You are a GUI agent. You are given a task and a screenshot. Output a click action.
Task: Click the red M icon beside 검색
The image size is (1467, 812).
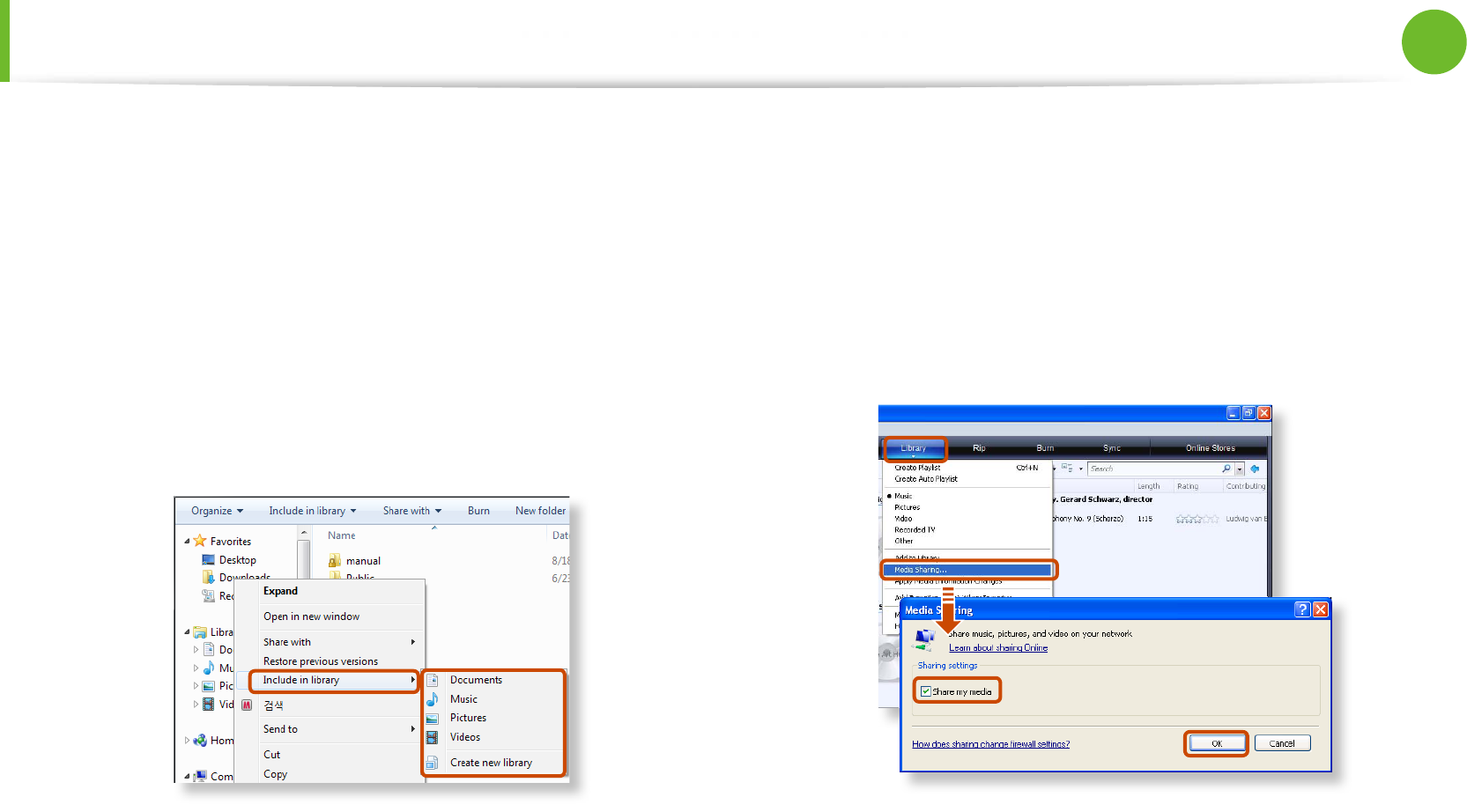[x=247, y=705]
